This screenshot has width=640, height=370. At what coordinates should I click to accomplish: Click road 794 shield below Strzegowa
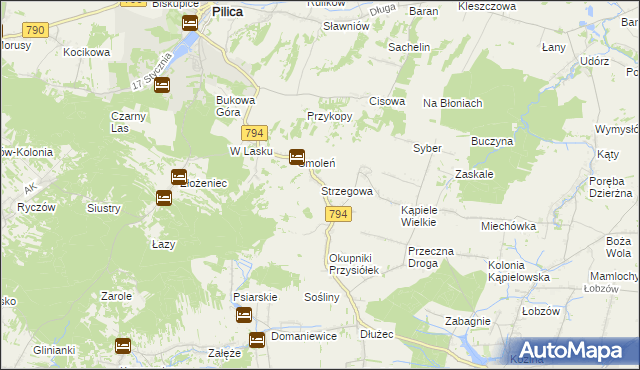(x=338, y=214)
